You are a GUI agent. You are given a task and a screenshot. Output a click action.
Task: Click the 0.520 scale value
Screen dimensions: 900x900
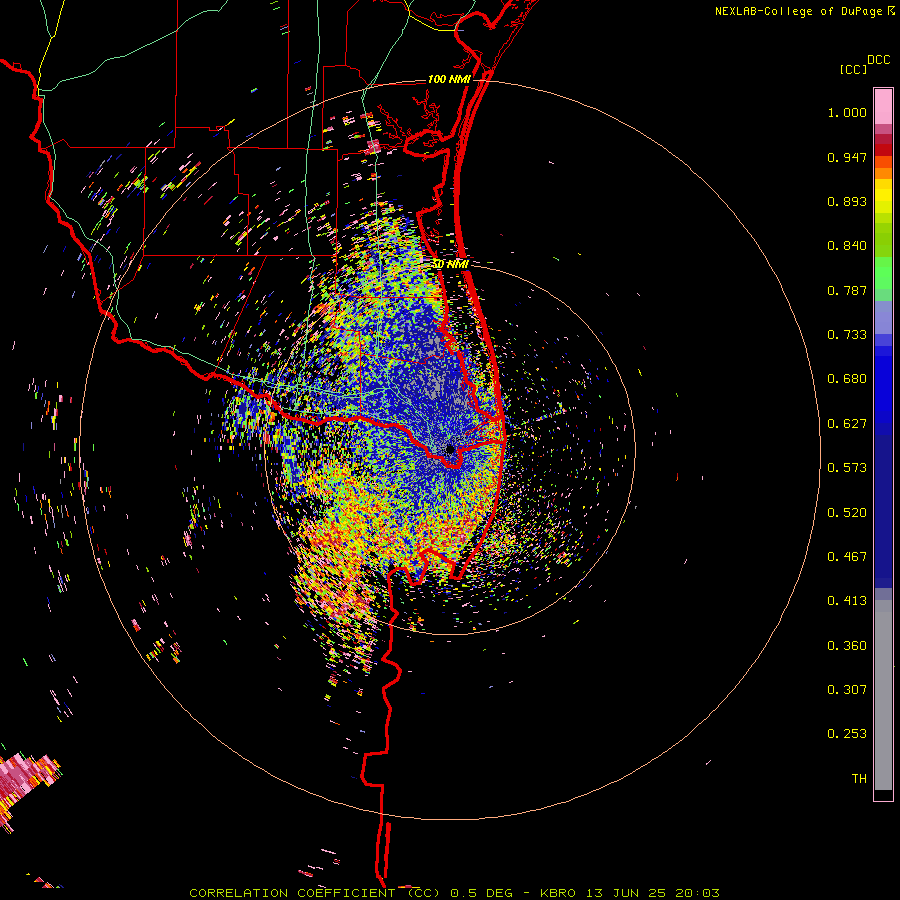click(847, 513)
